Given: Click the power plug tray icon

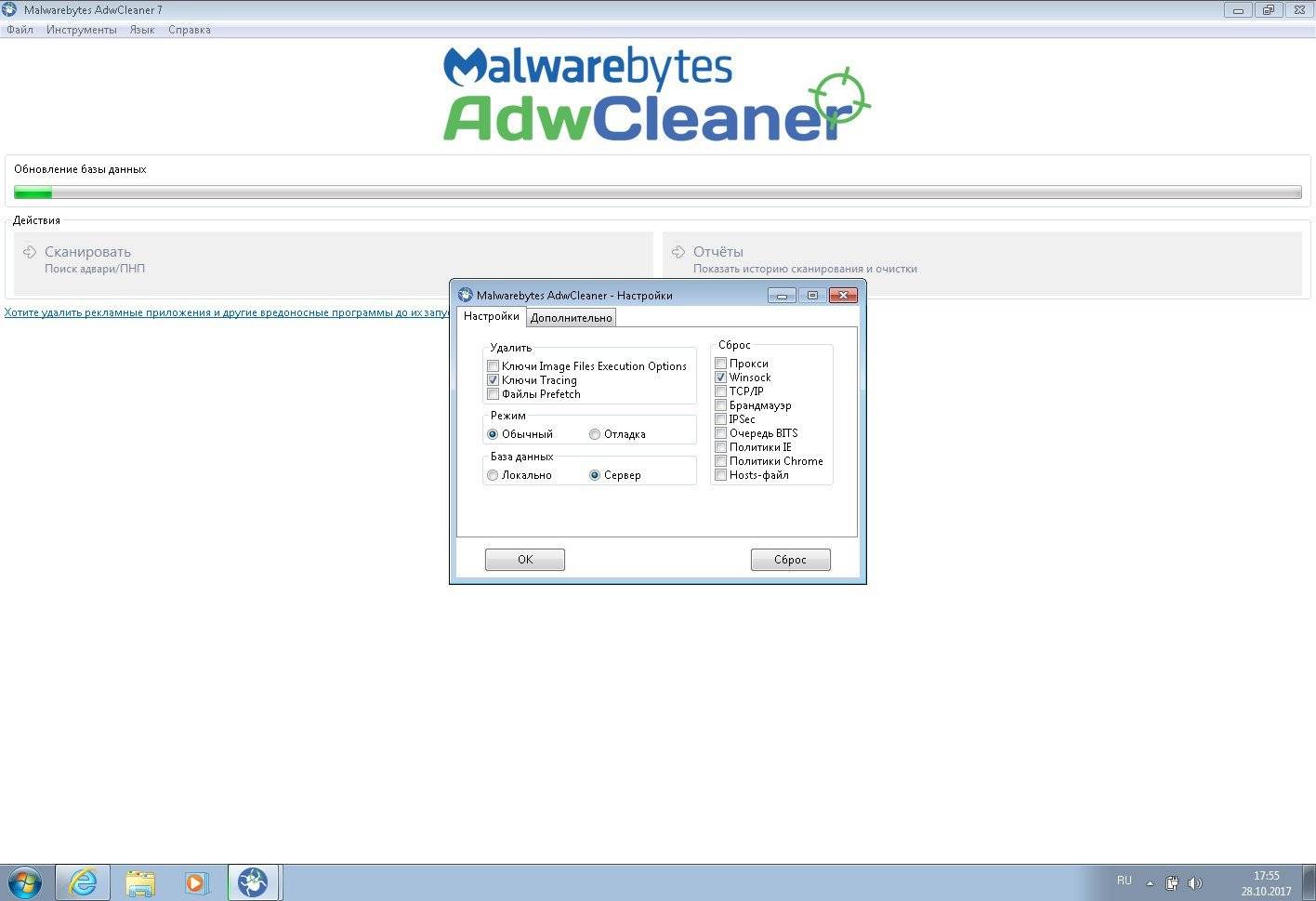Looking at the screenshot, I should 1173,882.
